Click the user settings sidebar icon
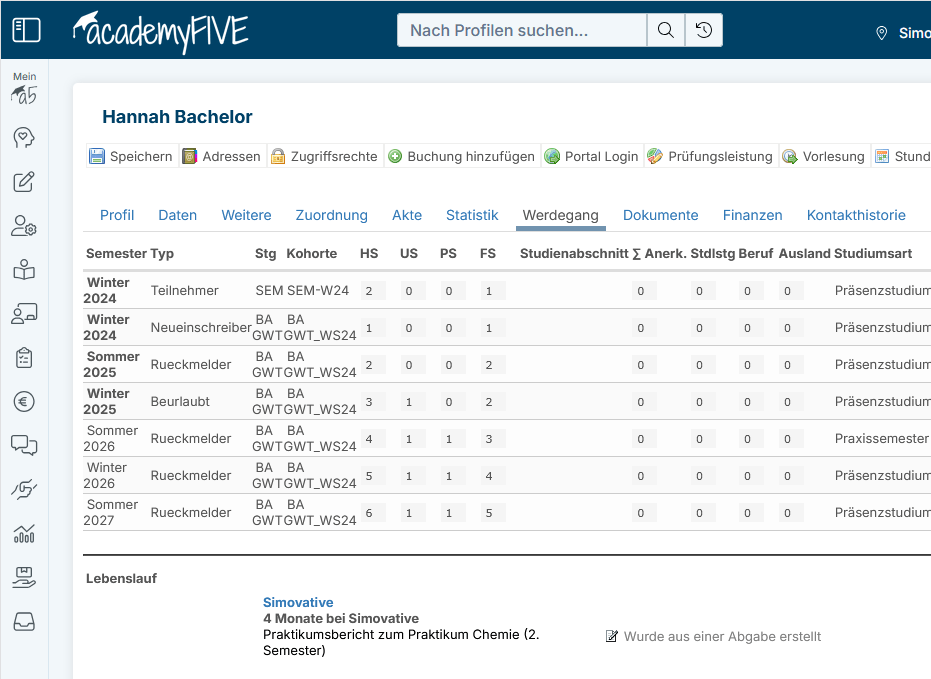This screenshot has height=679, width=931. [24, 226]
